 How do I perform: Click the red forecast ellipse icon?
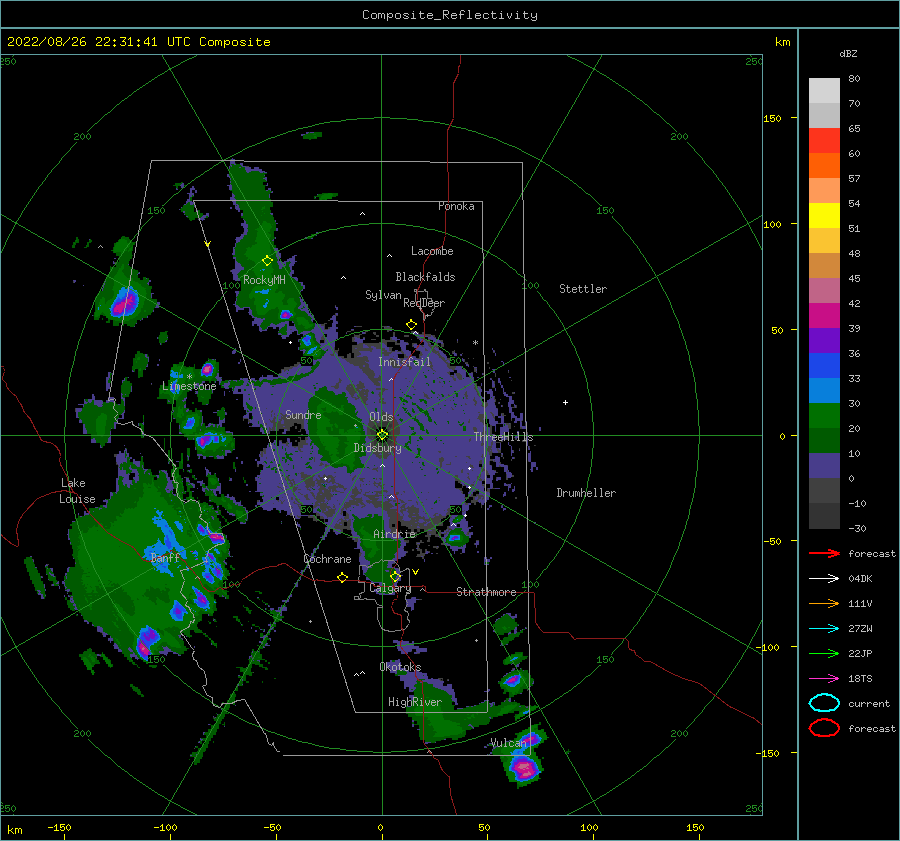point(824,728)
